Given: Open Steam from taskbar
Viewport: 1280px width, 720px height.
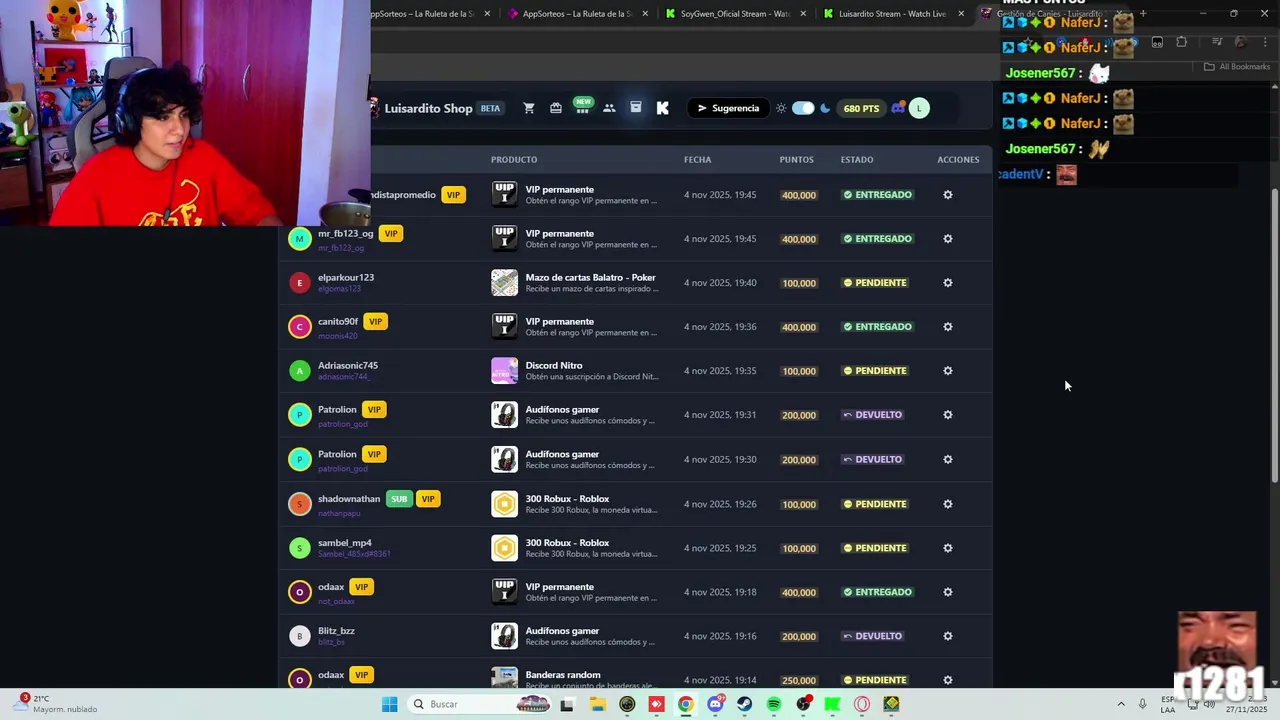Looking at the screenshot, I should [744, 704].
